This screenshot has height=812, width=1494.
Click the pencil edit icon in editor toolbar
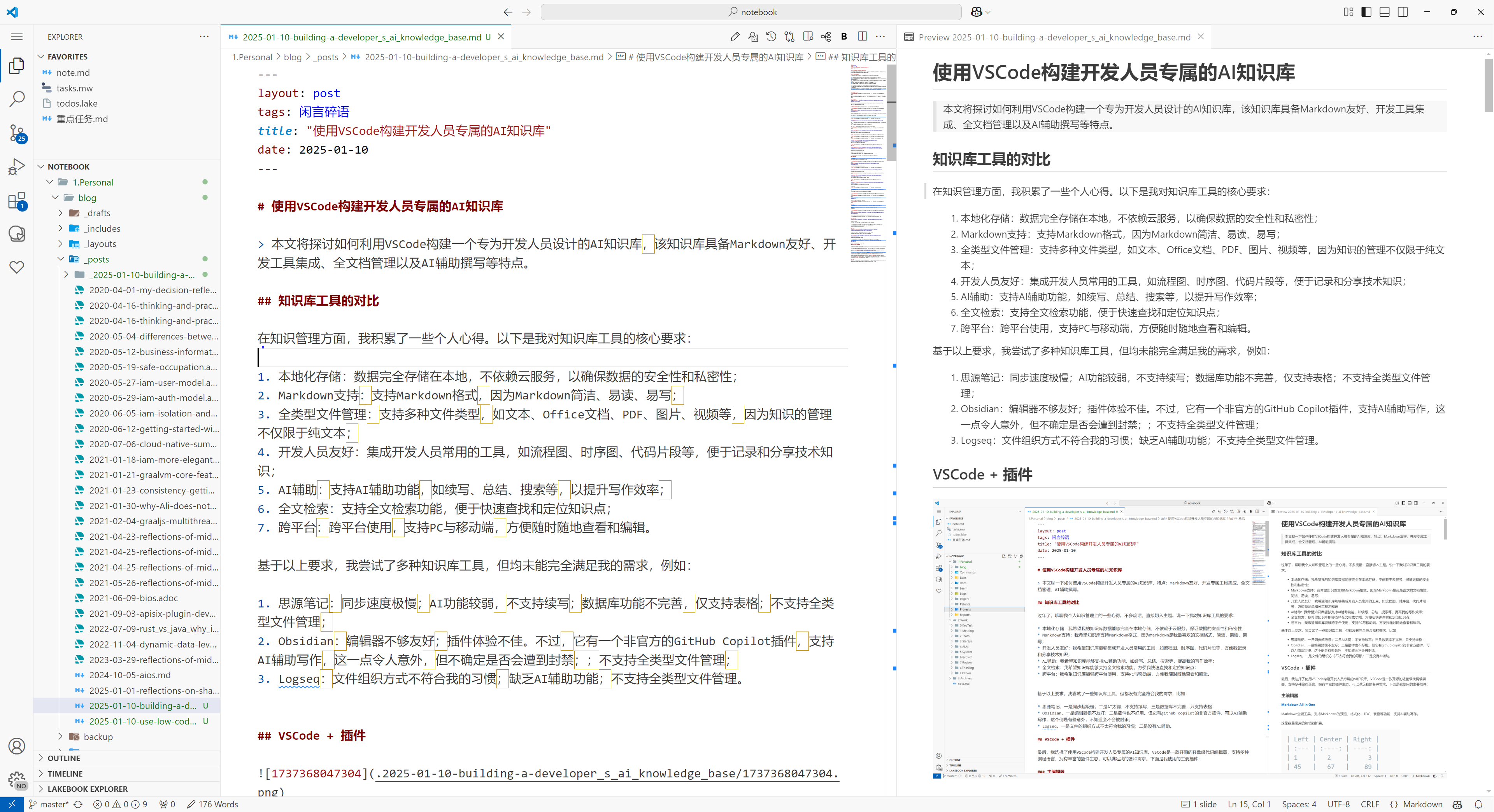pos(735,37)
